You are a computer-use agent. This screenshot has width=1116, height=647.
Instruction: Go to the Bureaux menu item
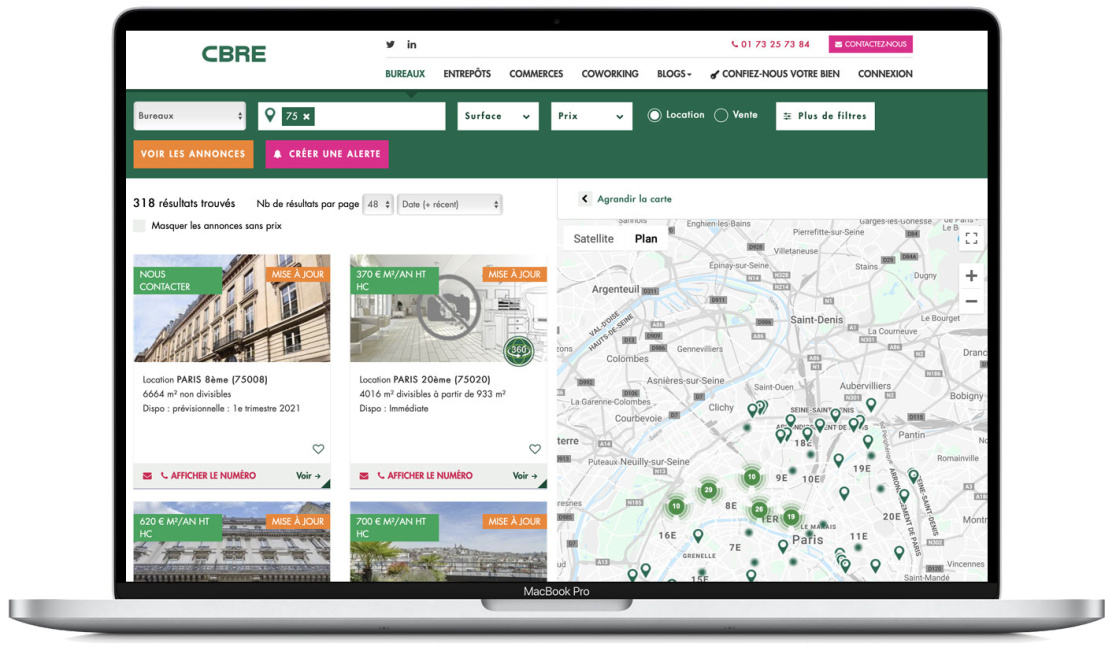[405, 73]
